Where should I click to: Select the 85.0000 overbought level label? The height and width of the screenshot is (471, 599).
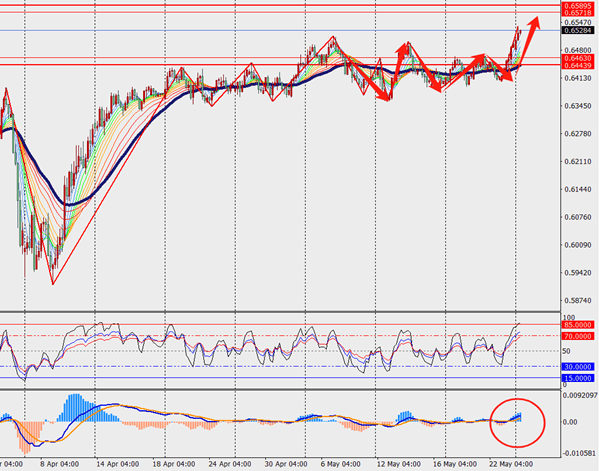pyautogui.click(x=578, y=325)
